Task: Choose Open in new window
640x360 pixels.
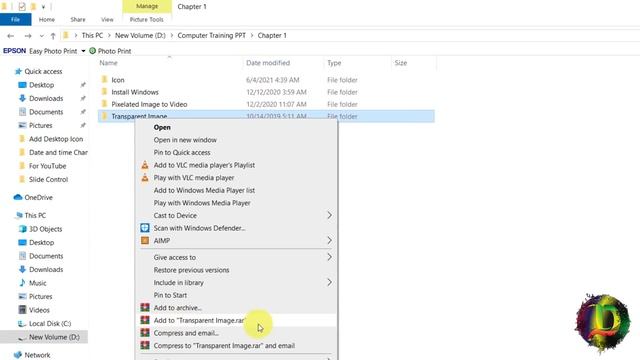Action: tap(185, 140)
